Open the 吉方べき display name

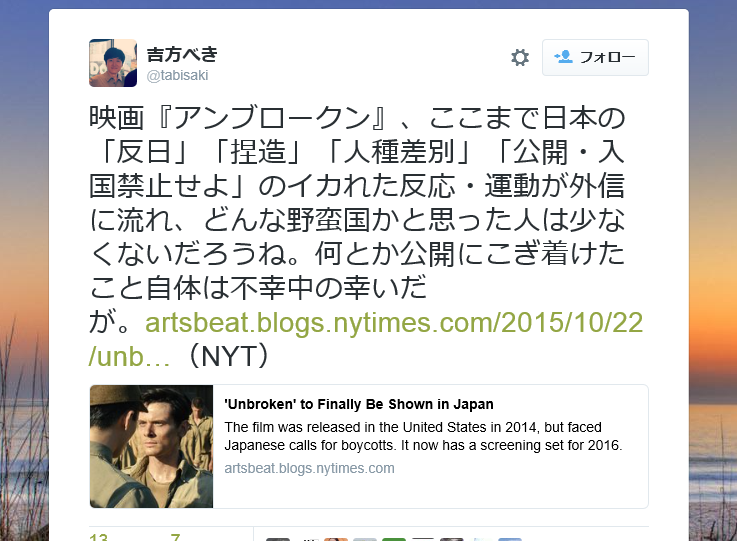click(x=182, y=54)
